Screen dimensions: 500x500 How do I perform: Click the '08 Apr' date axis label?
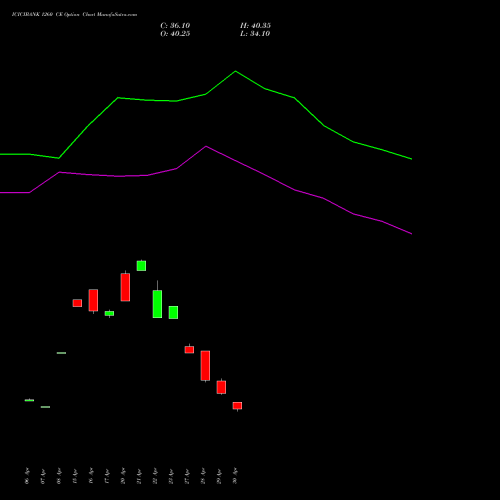[59, 476]
